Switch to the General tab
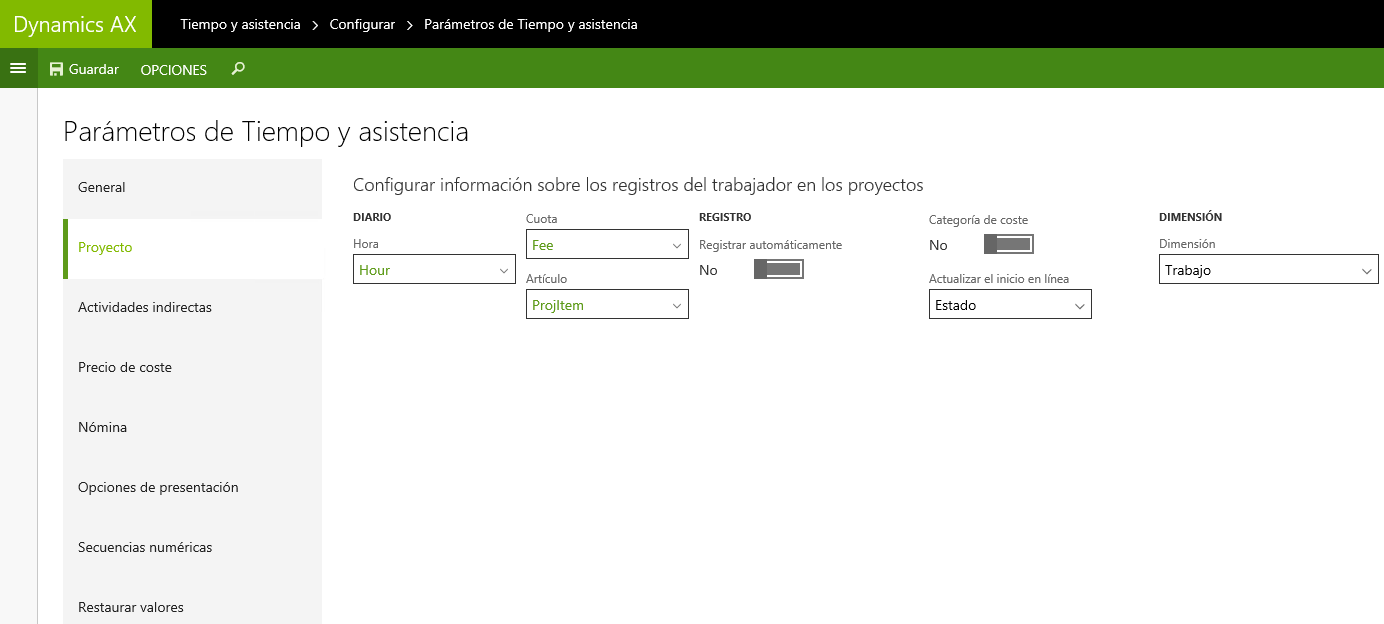 (192, 187)
